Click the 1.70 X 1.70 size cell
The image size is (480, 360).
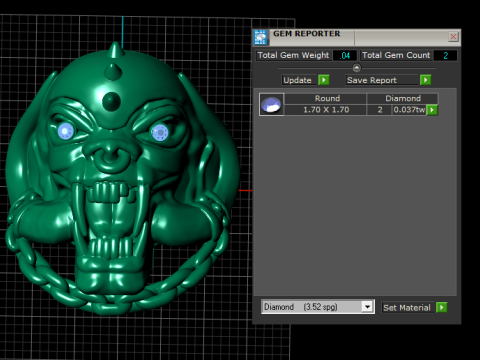point(326,110)
